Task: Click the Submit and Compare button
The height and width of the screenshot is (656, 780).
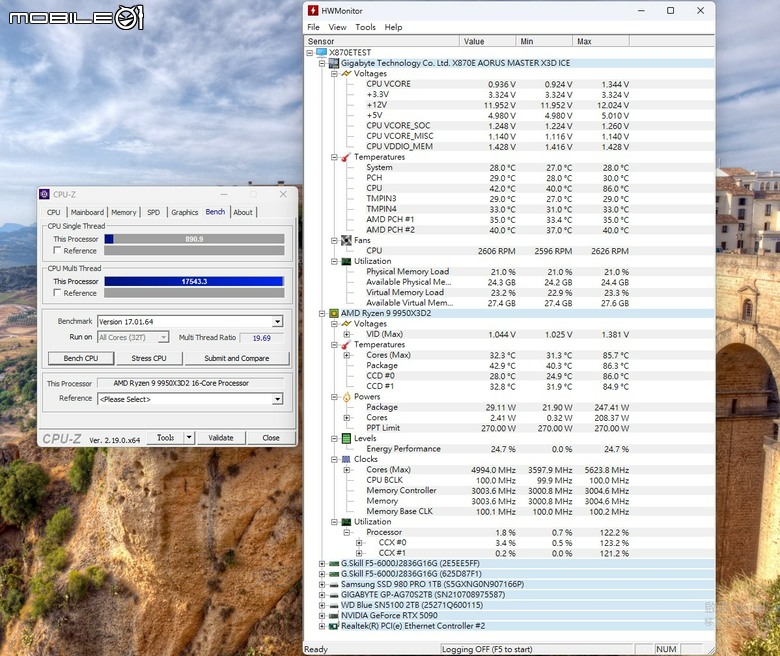Action: 237,358
